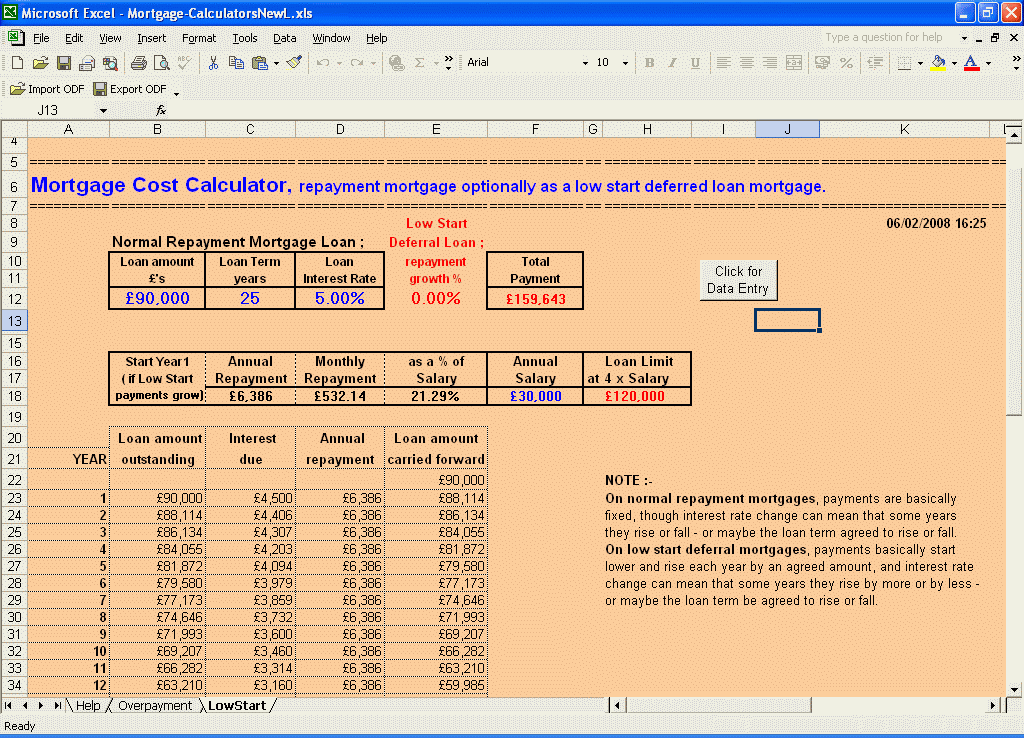Expand Formatting toolbar options chevron

[x=1016, y=63]
